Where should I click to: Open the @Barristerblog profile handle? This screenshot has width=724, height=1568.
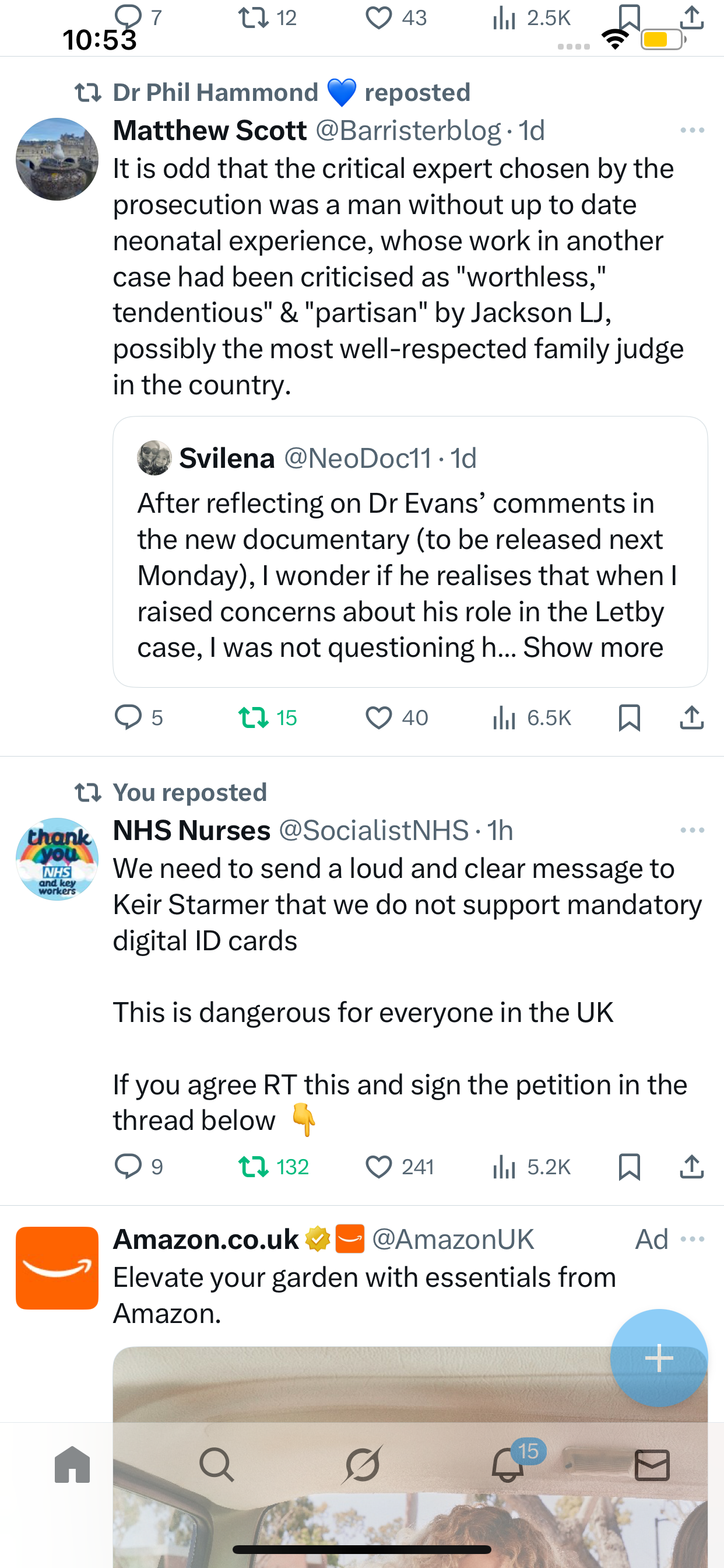pos(407,130)
